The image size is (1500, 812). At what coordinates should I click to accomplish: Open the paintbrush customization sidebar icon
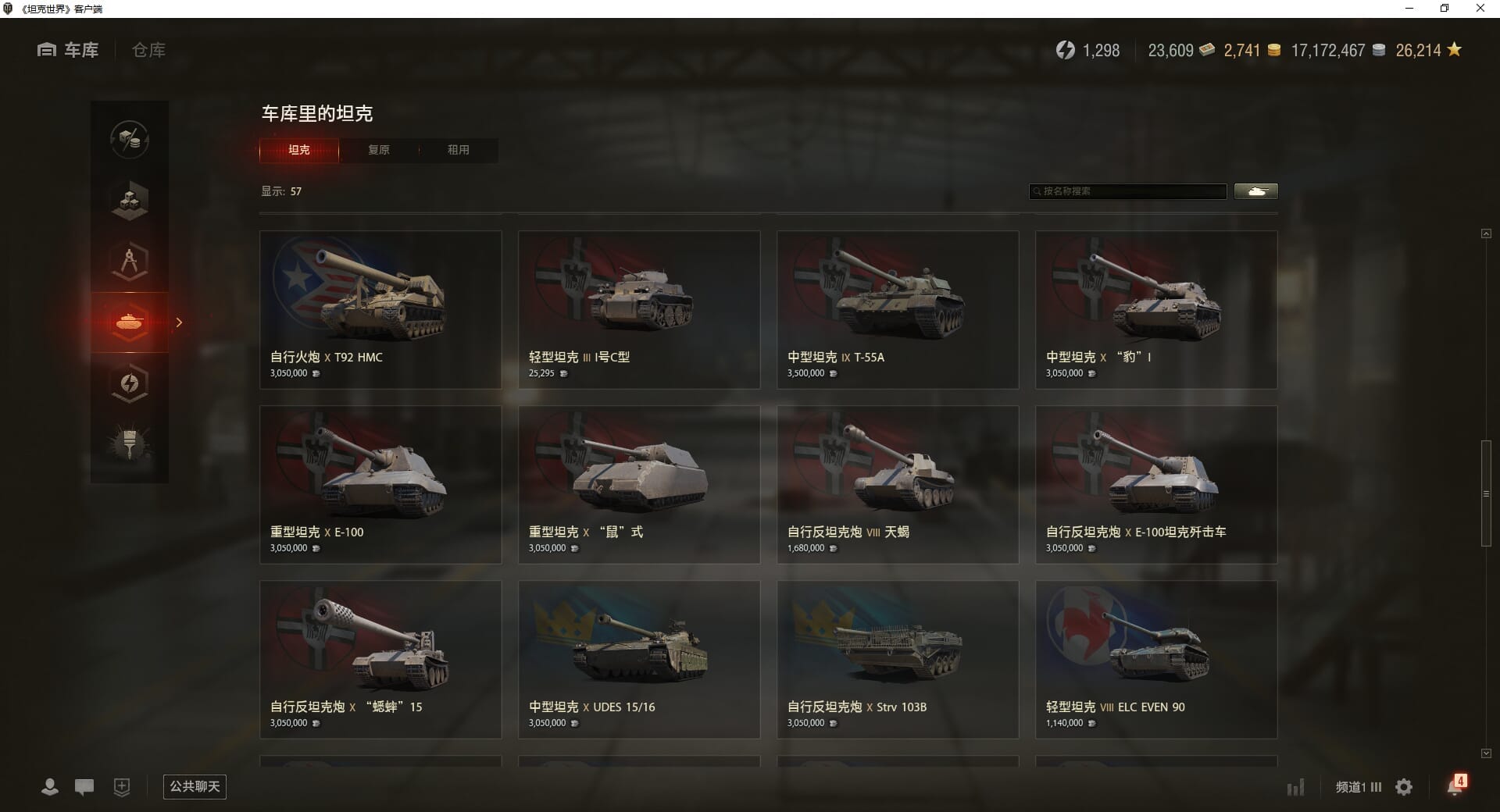tap(130, 444)
